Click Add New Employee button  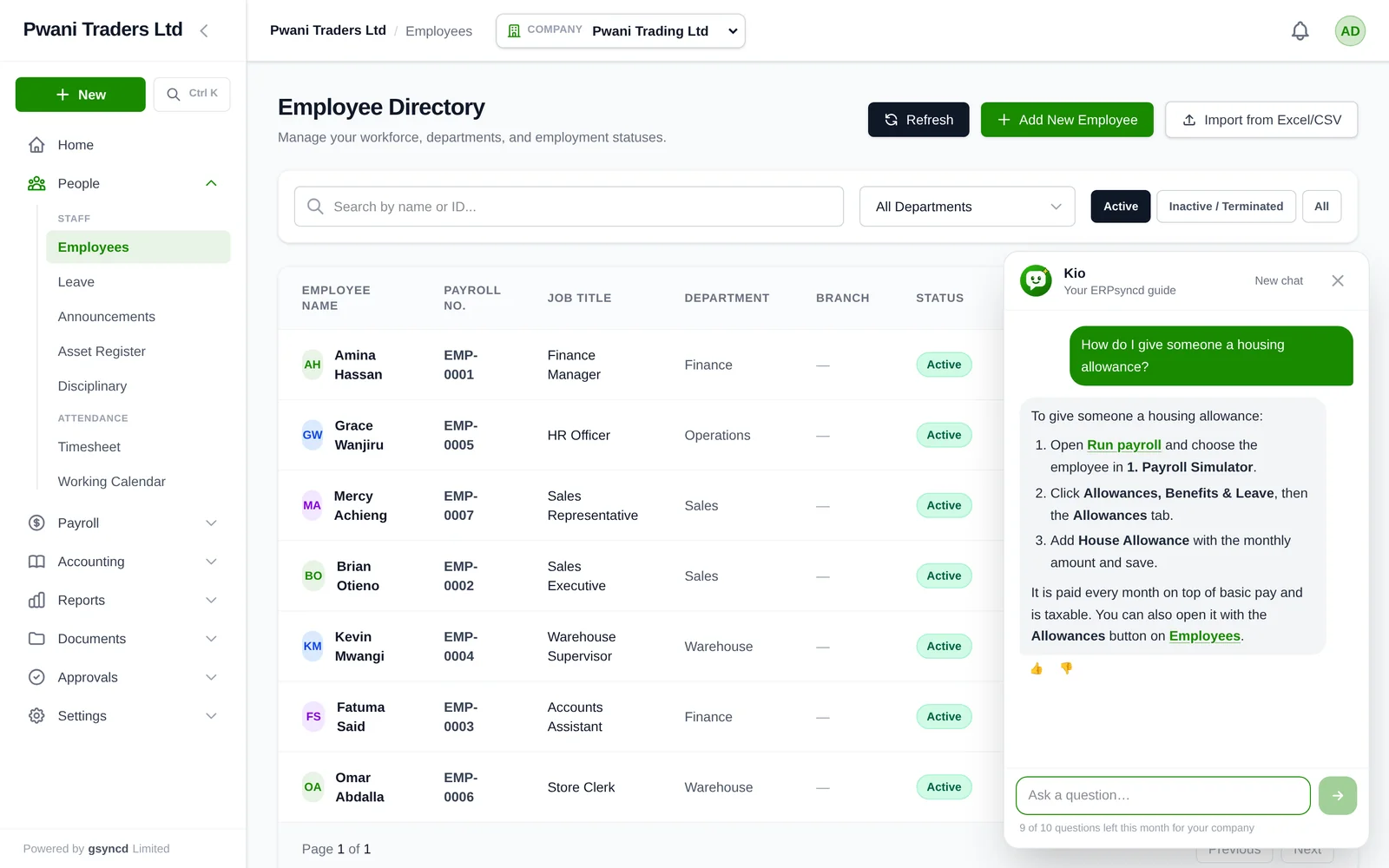(1067, 120)
